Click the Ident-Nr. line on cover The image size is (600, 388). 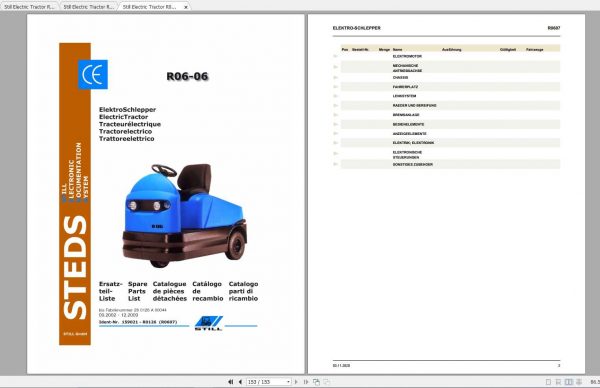click(138, 322)
